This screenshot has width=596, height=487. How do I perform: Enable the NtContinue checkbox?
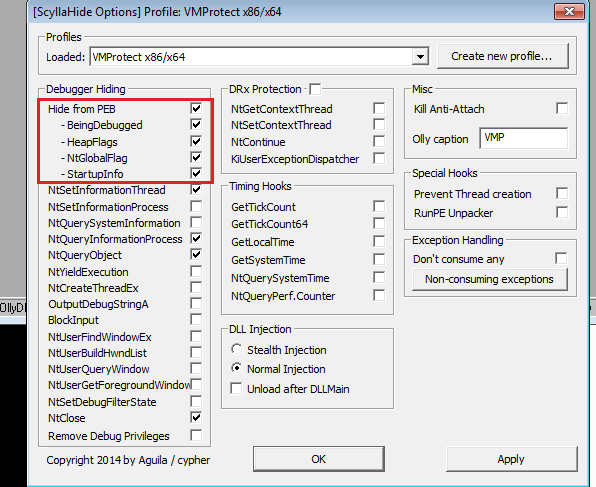tap(379, 141)
